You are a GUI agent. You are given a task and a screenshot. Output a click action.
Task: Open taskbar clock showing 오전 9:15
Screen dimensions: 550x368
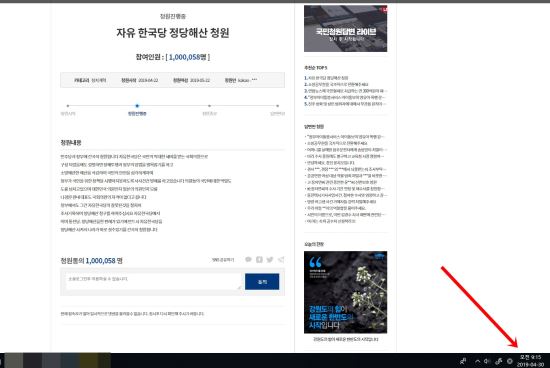530,361
